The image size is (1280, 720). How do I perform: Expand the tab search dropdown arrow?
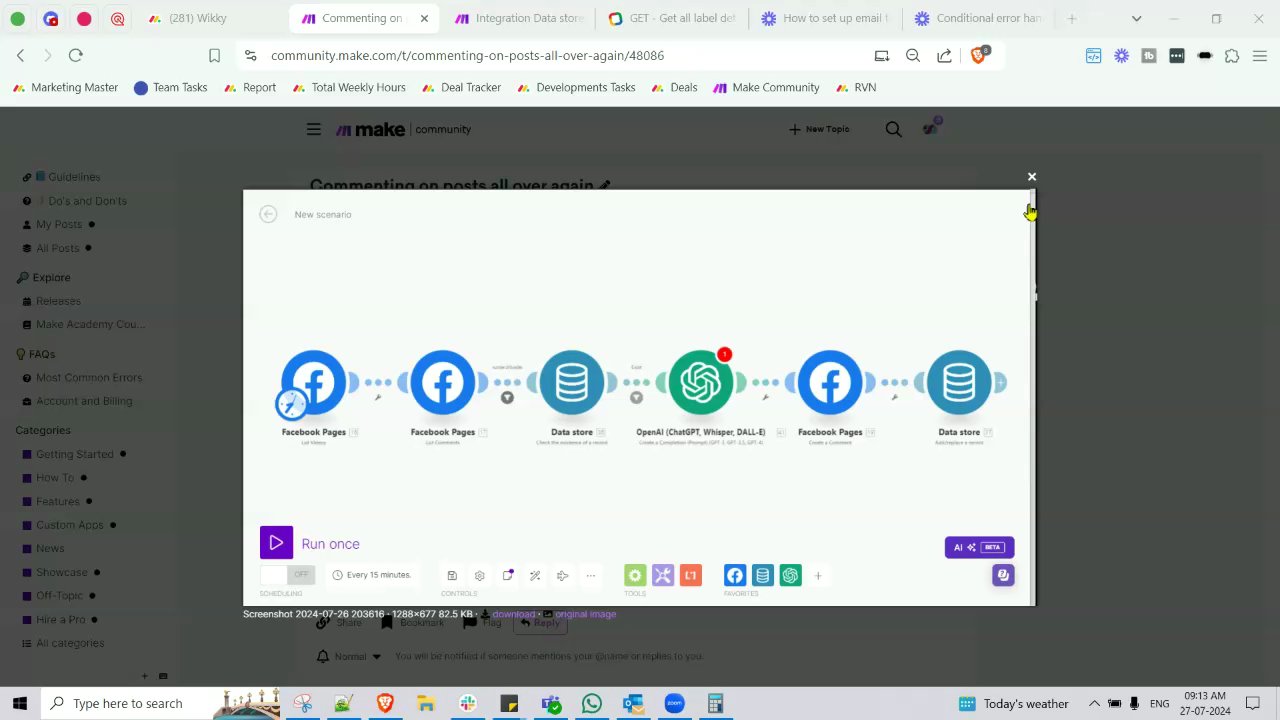(x=1136, y=18)
